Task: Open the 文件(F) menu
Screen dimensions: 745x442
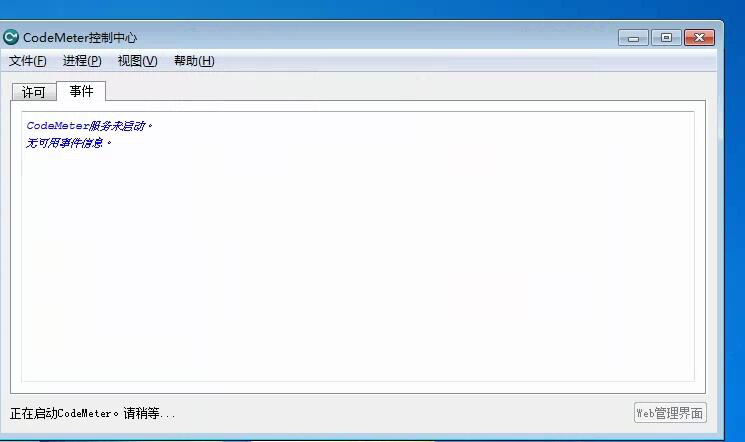Action: coord(28,61)
